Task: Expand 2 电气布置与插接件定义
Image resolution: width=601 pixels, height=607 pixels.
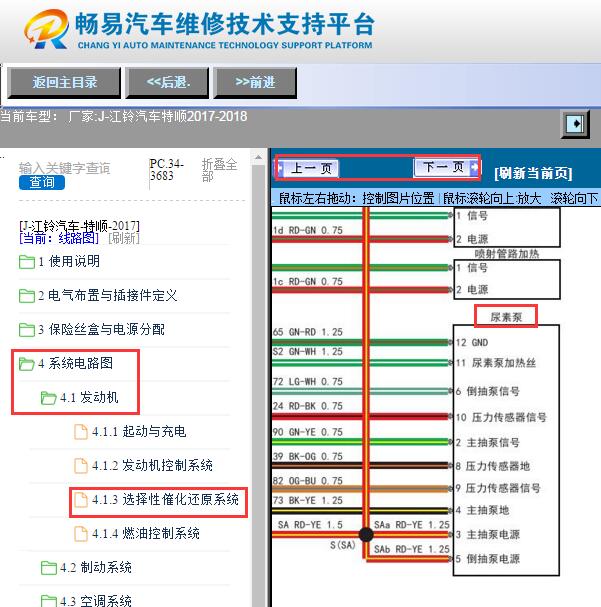Action: [108, 296]
